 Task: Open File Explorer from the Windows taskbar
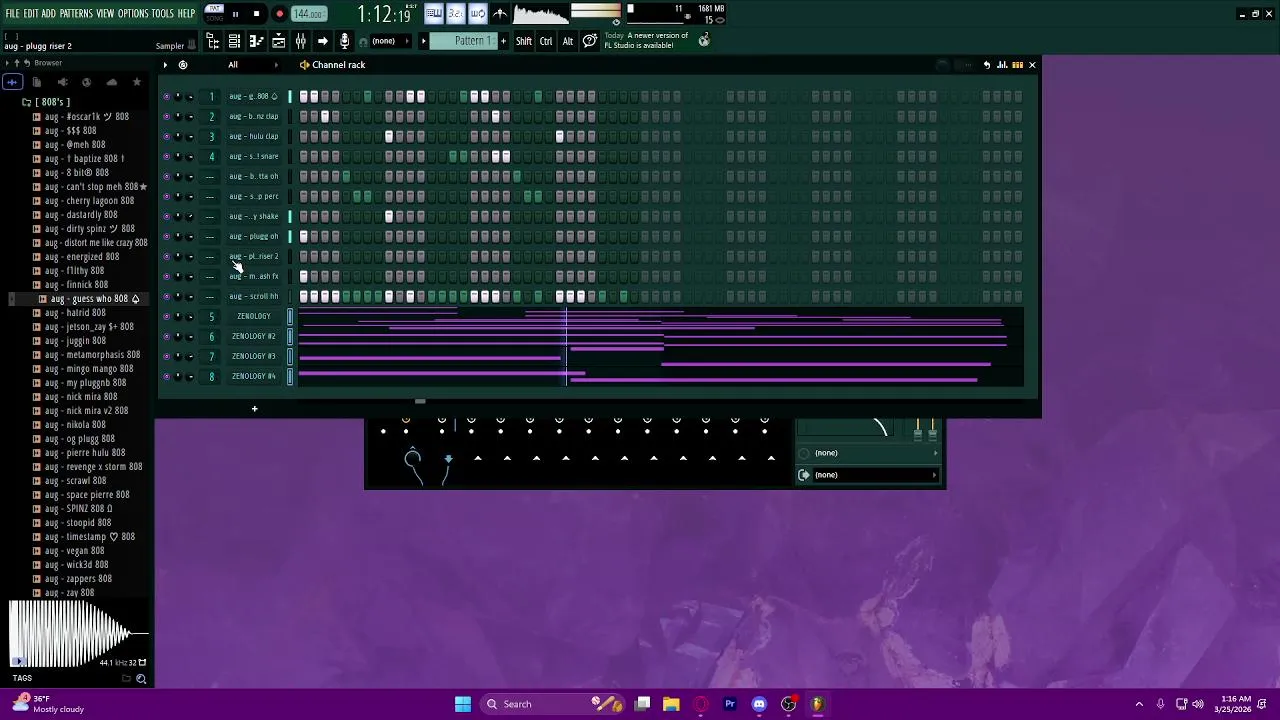671,704
